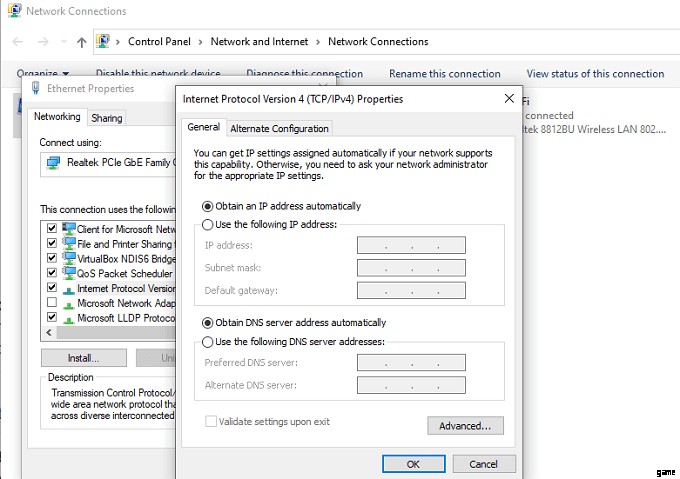Click the Up arrow navigation icon

(x=81, y=42)
